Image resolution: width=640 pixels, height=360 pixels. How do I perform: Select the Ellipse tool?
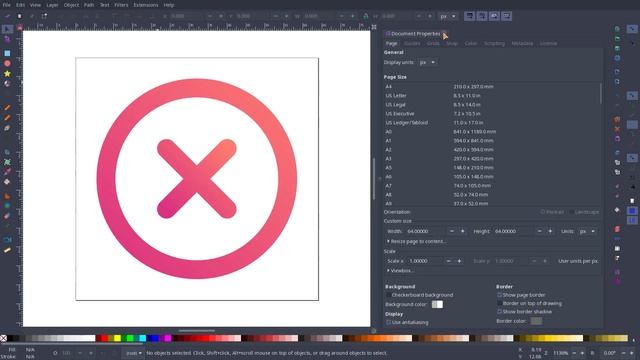pyautogui.click(x=7, y=64)
